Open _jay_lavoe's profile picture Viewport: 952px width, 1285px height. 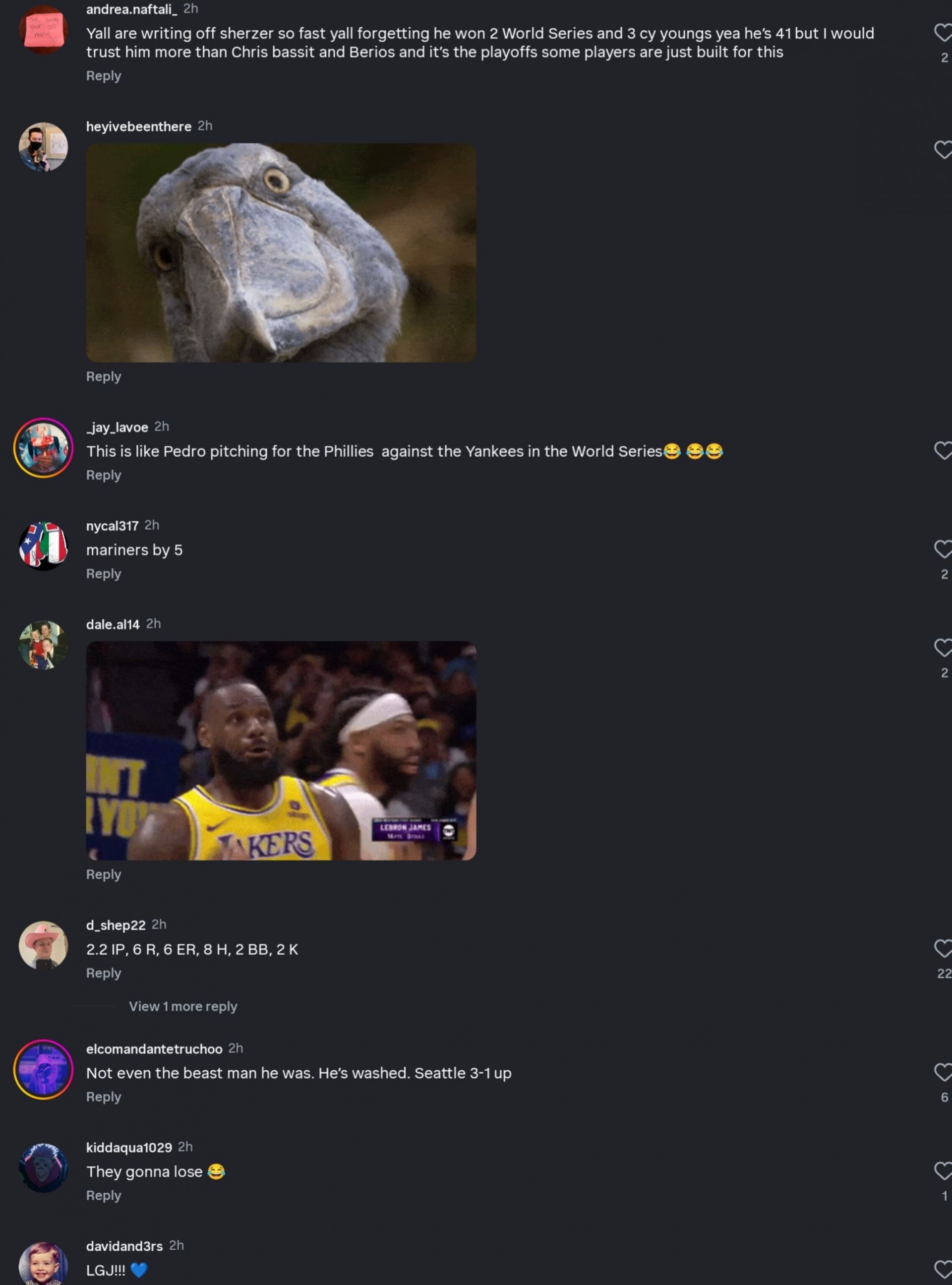(x=43, y=448)
